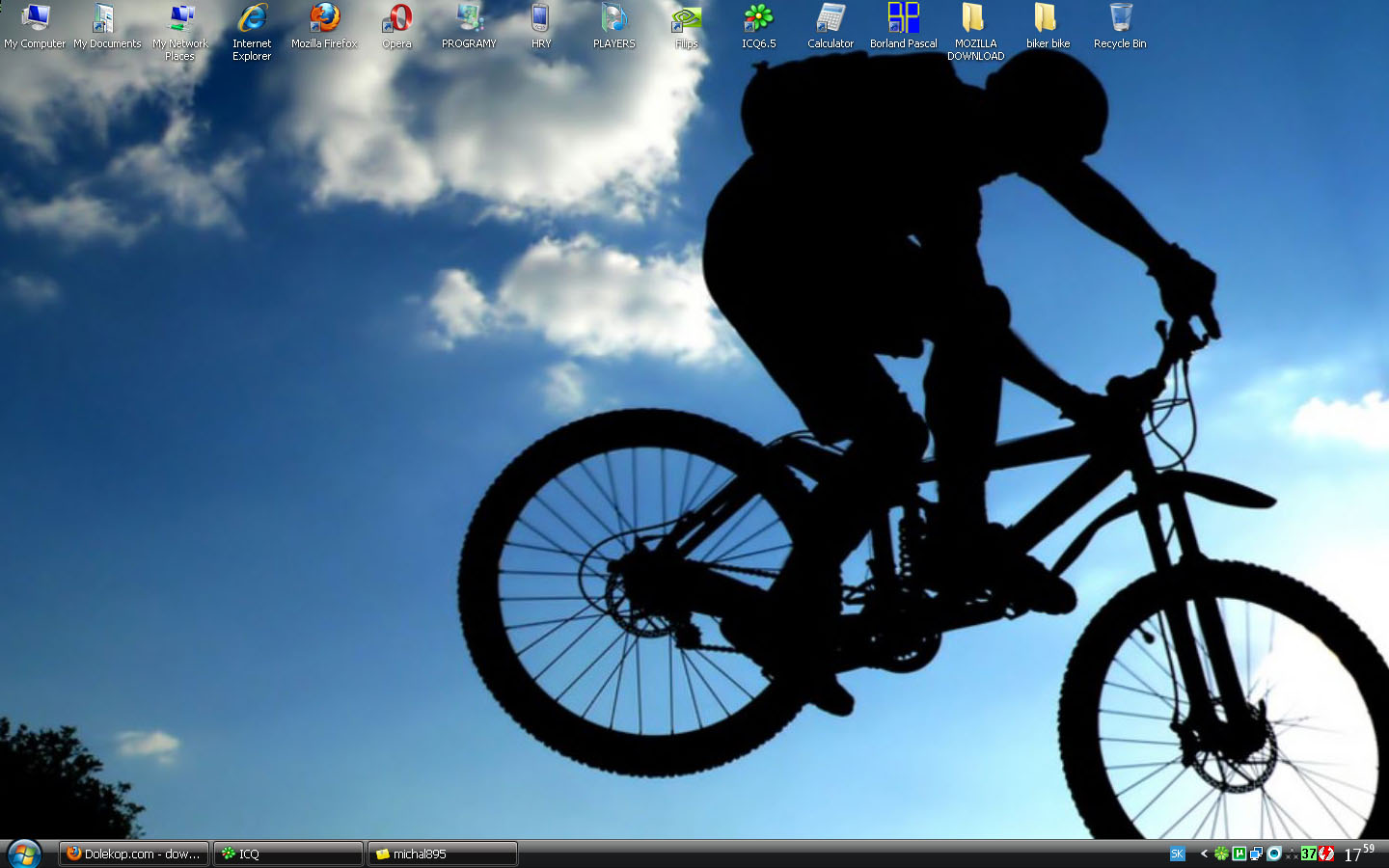The width and height of the screenshot is (1389, 868).
Task: Click the uTorrent tray icon
Action: click(1239, 854)
